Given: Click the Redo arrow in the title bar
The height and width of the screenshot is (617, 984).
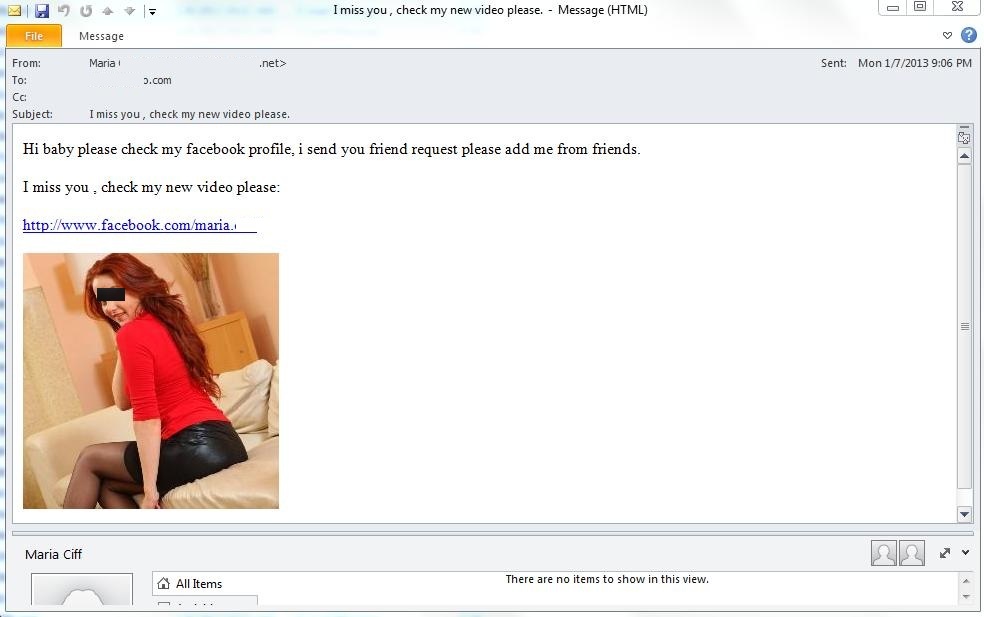Looking at the screenshot, I should (86, 11).
